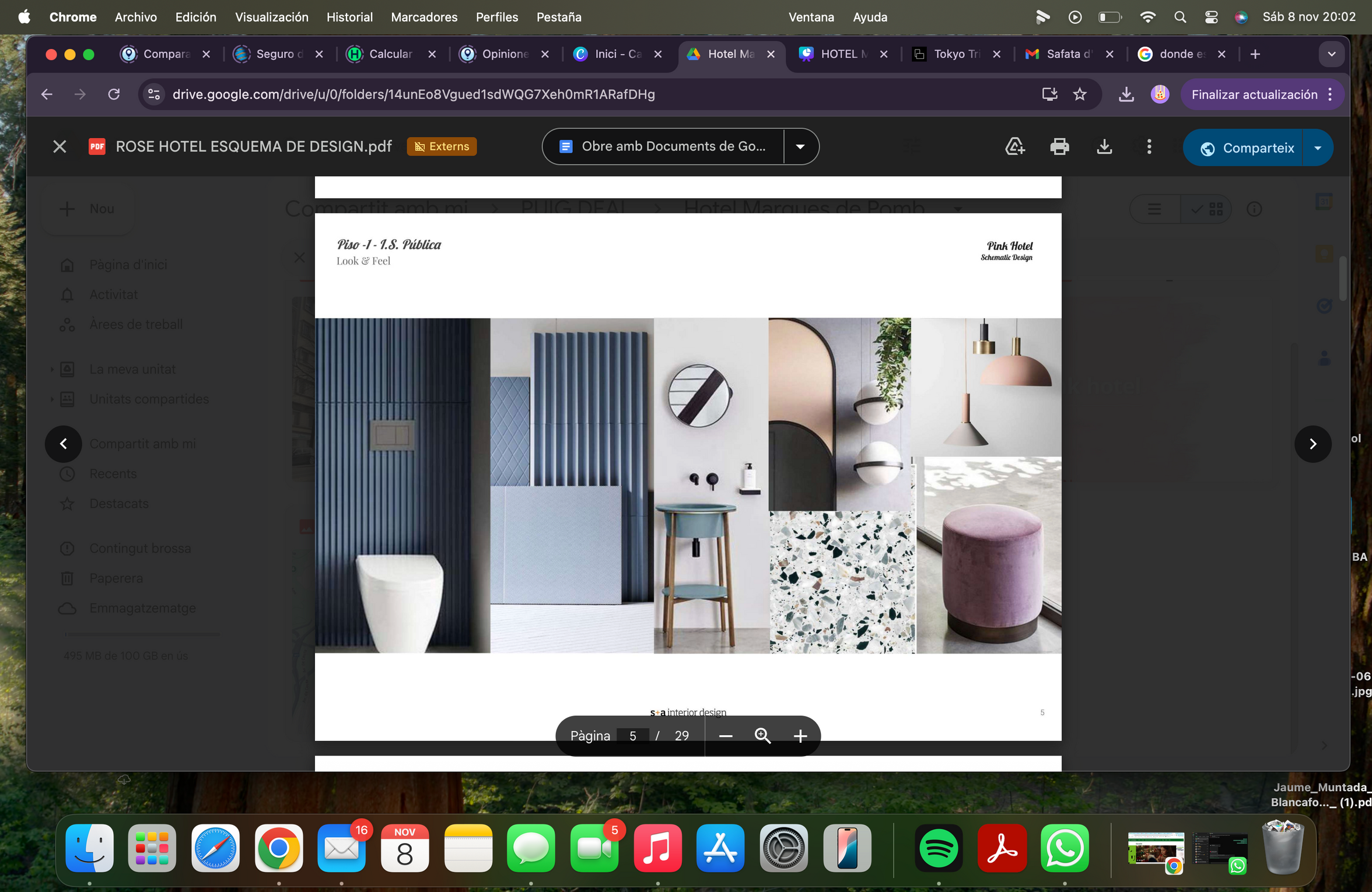1372x892 pixels.
Task: Open the tab search chevron dropdown
Action: point(1332,54)
